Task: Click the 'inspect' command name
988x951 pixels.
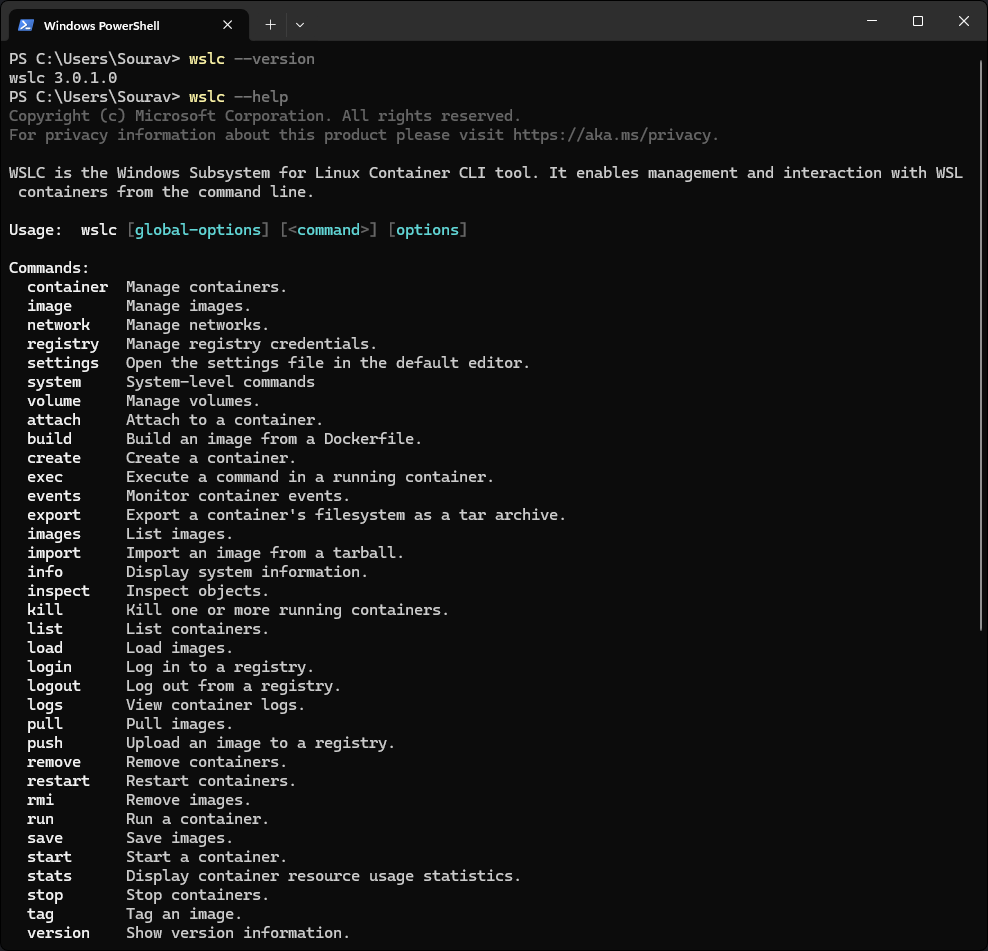Action: click(58, 591)
